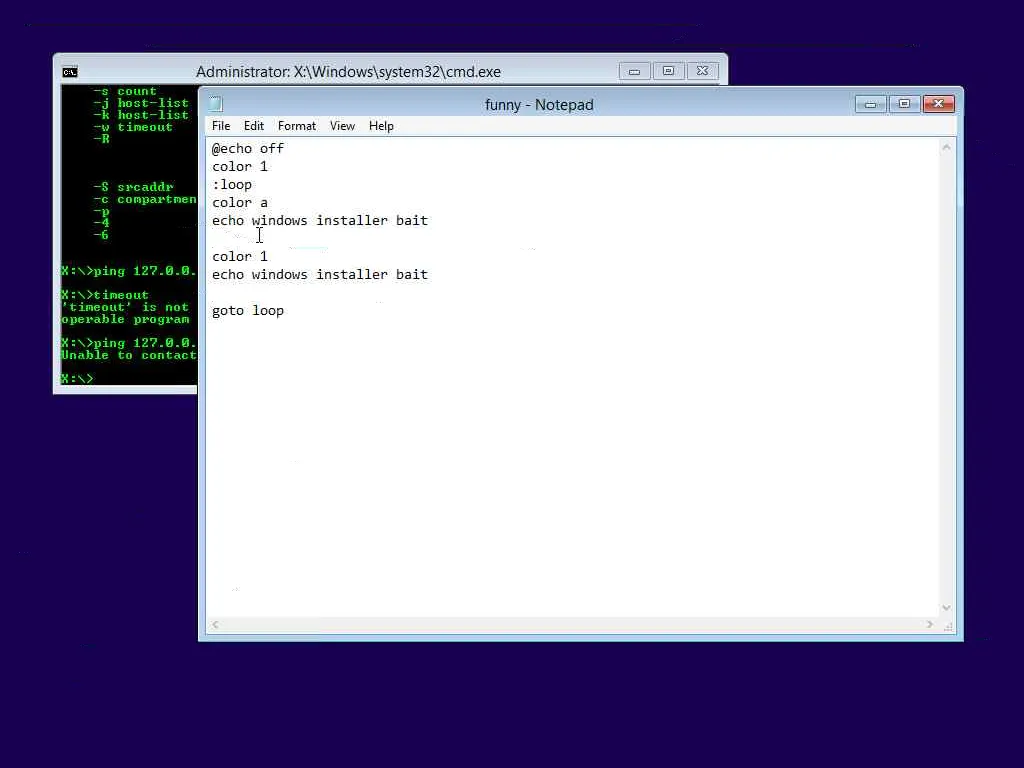Screen dimensions: 1024x768
Task: Click the Notepad window resize grip
Action: pyautogui.click(x=948, y=626)
